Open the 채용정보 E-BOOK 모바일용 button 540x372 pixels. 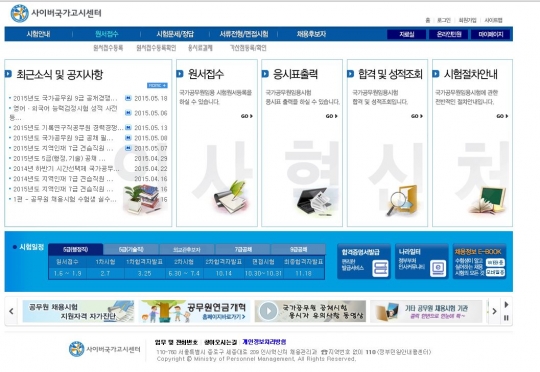(496, 272)
